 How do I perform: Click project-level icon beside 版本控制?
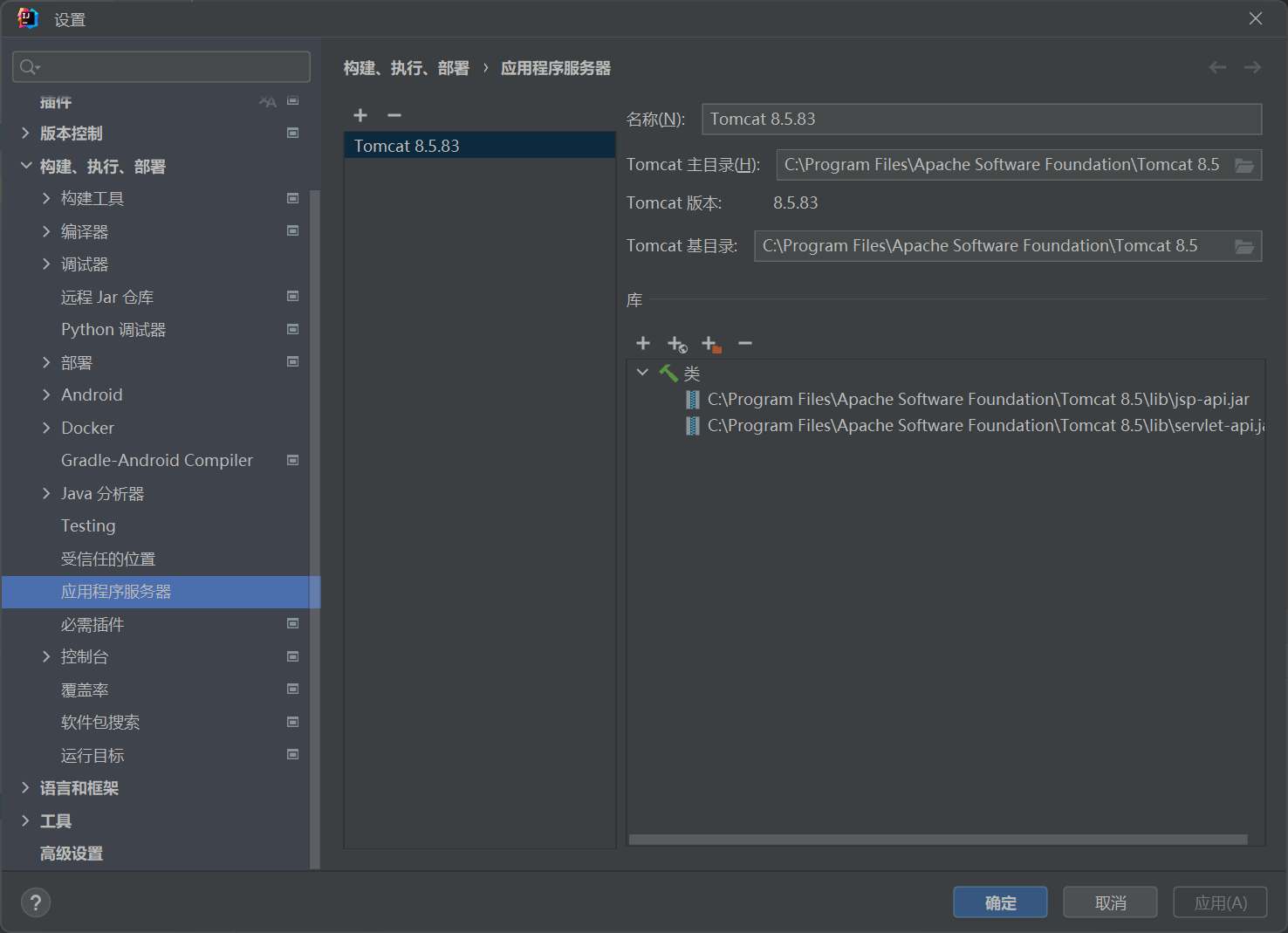293,133
